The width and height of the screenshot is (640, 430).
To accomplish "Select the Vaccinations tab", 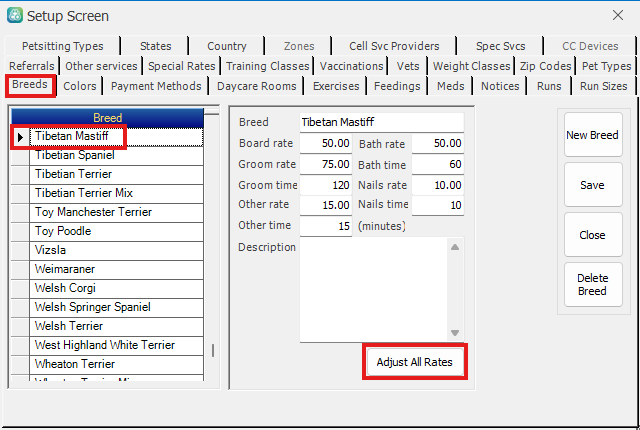I will pos(351,66).
